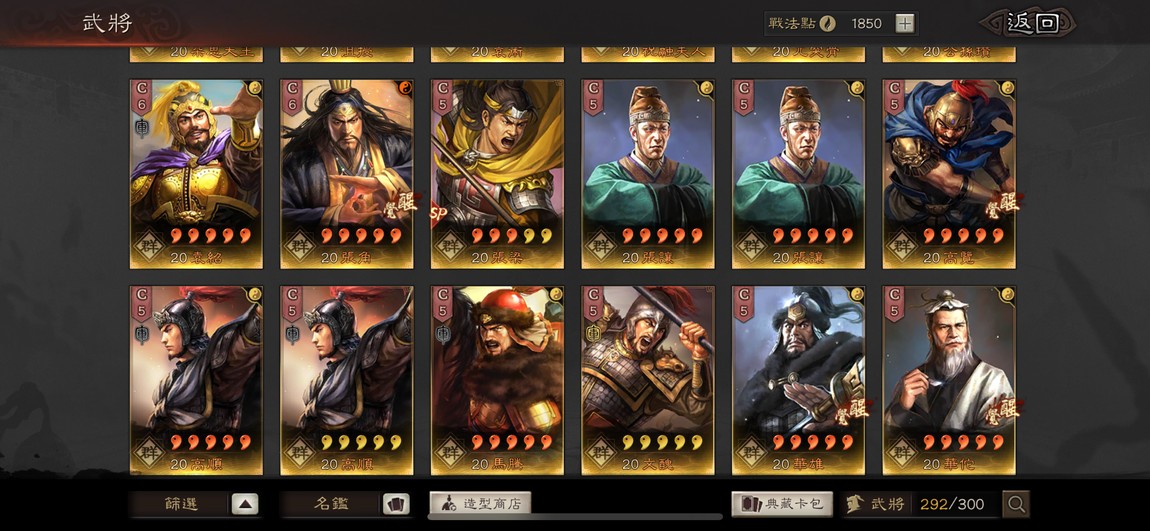Expand the 篩選 filter arrow
This screenshot has height=531, width=1150.
245,504
